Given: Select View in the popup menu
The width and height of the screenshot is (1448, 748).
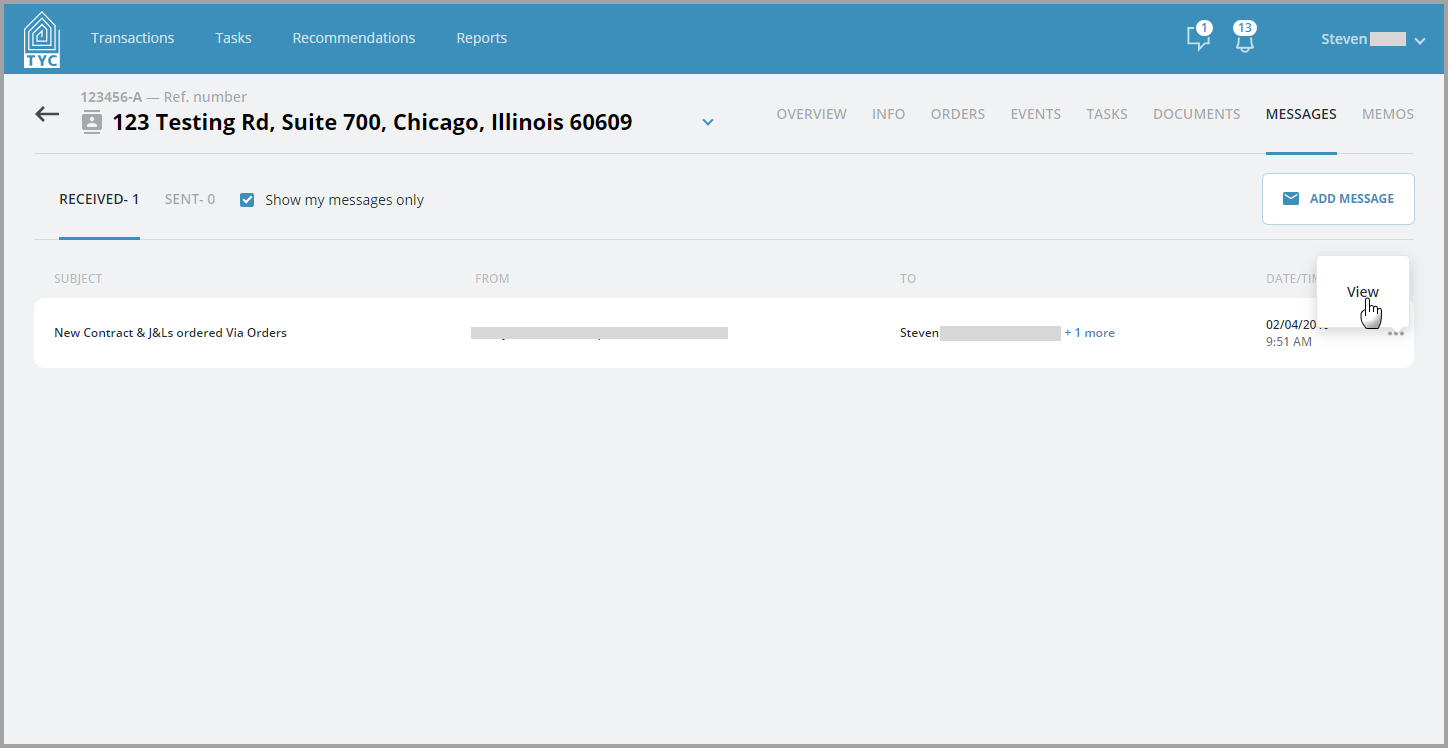Looking at the screenshot, I should 1362,292.
